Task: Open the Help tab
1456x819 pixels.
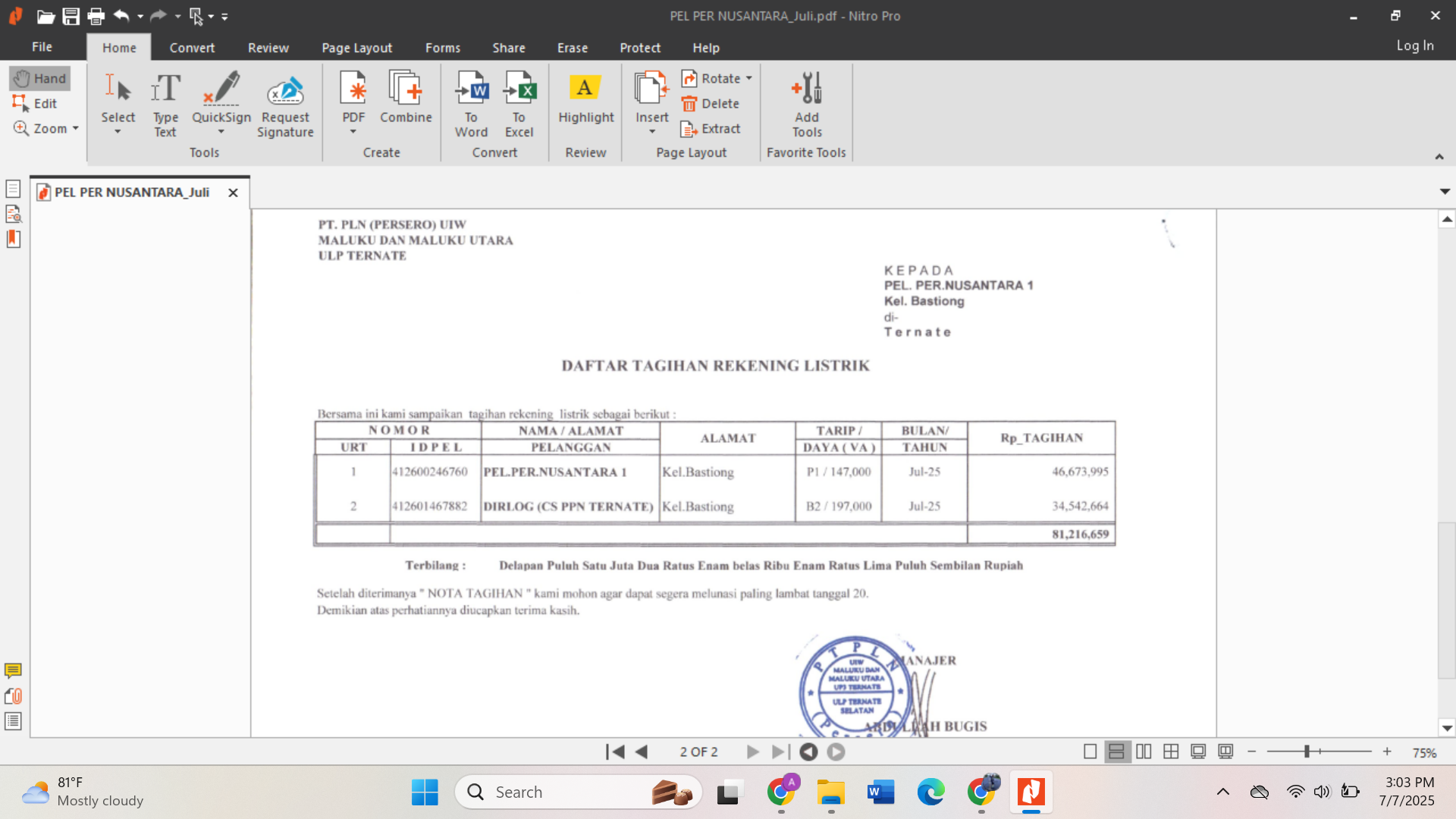Action: pos(706,48)
